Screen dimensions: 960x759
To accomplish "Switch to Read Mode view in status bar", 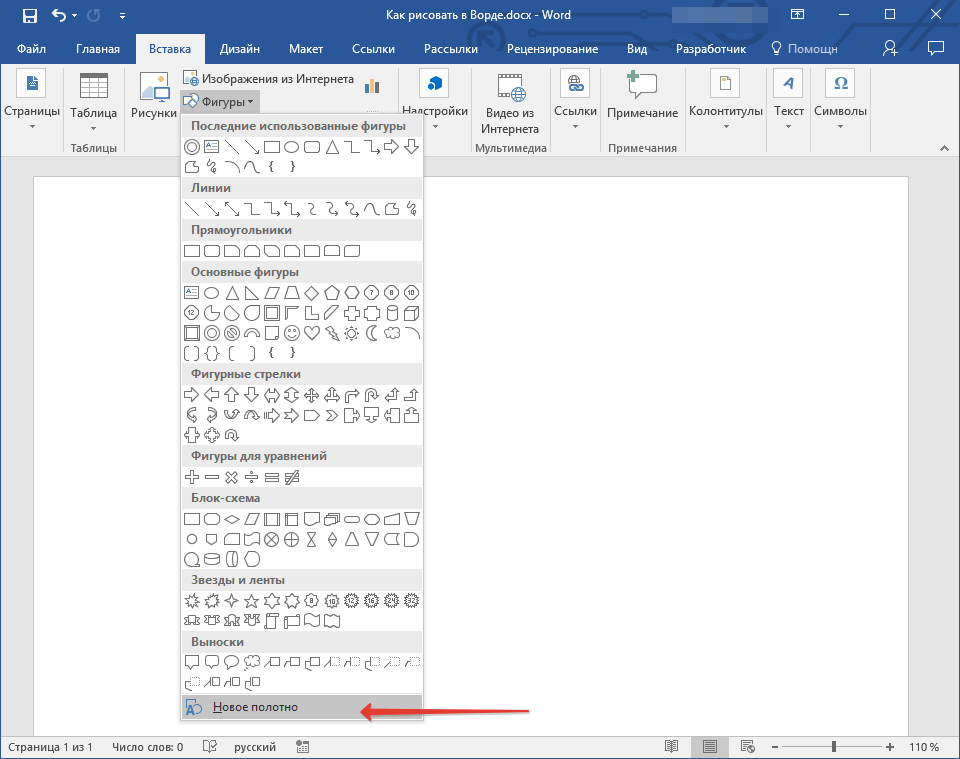I will pos(672,747).
